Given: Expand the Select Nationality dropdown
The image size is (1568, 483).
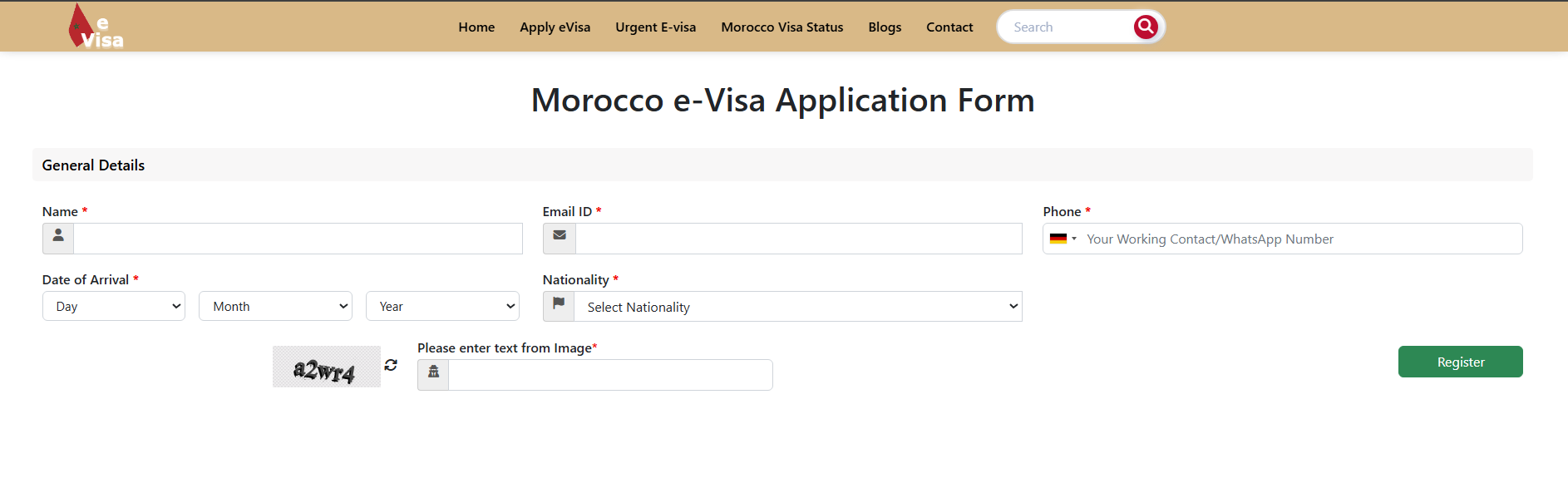Looking at the screenshot, I should point(797,307).
